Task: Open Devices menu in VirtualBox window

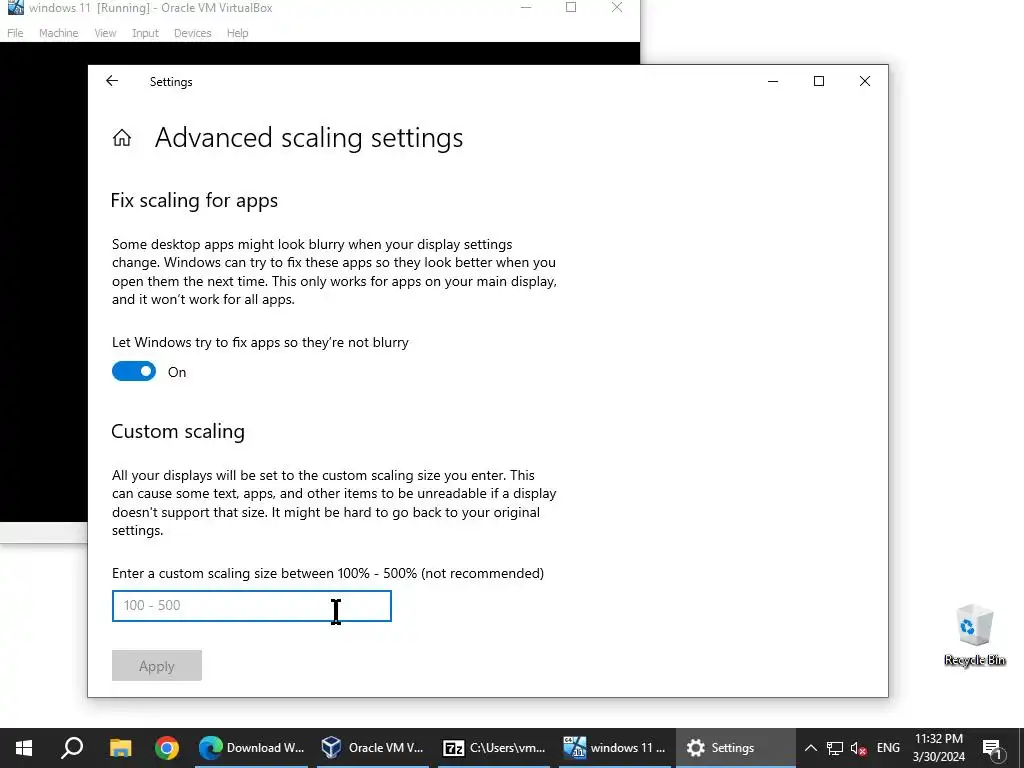Action: (193, 33)
